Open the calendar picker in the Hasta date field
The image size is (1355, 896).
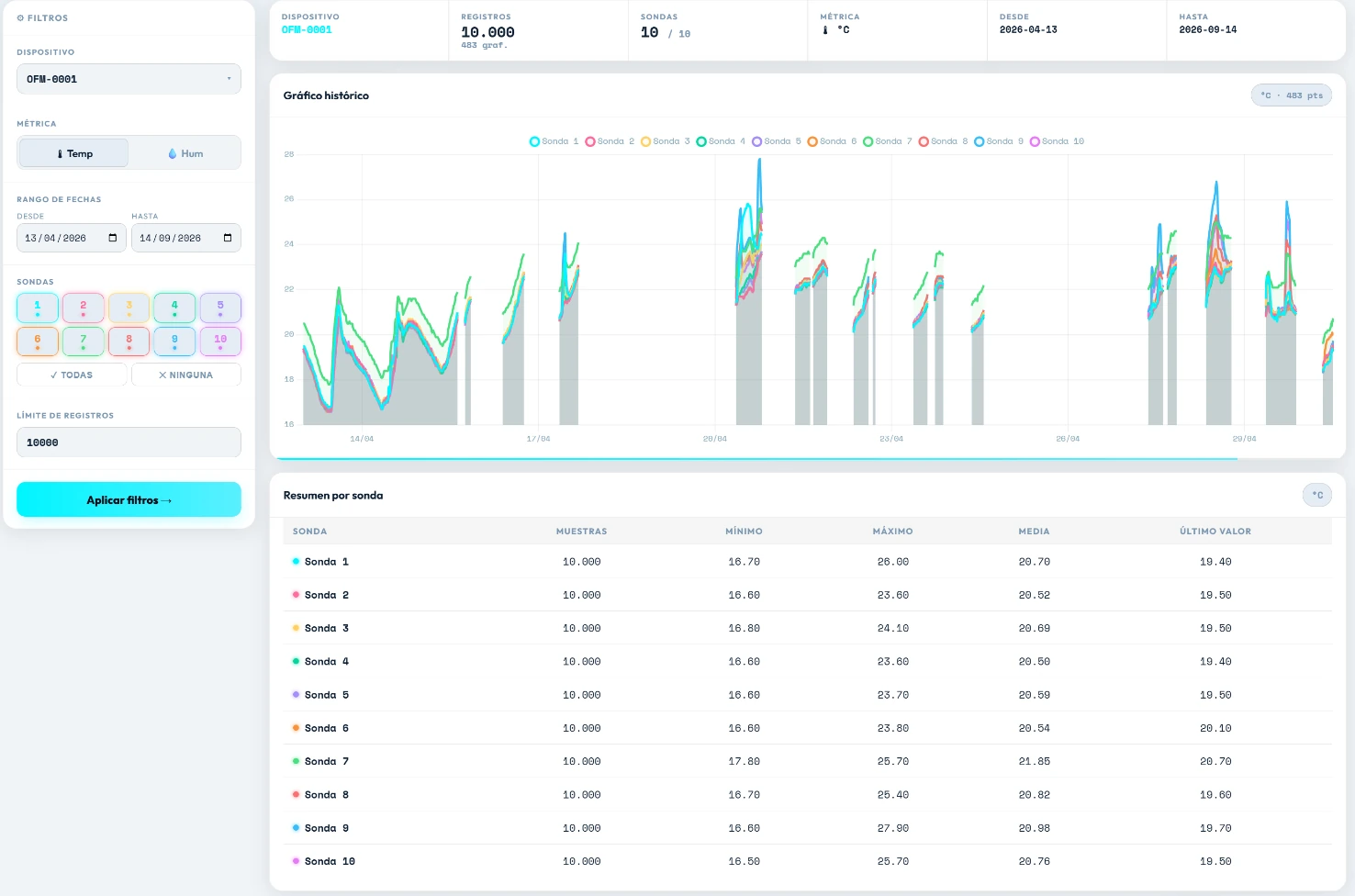click(x=228, y=238)
